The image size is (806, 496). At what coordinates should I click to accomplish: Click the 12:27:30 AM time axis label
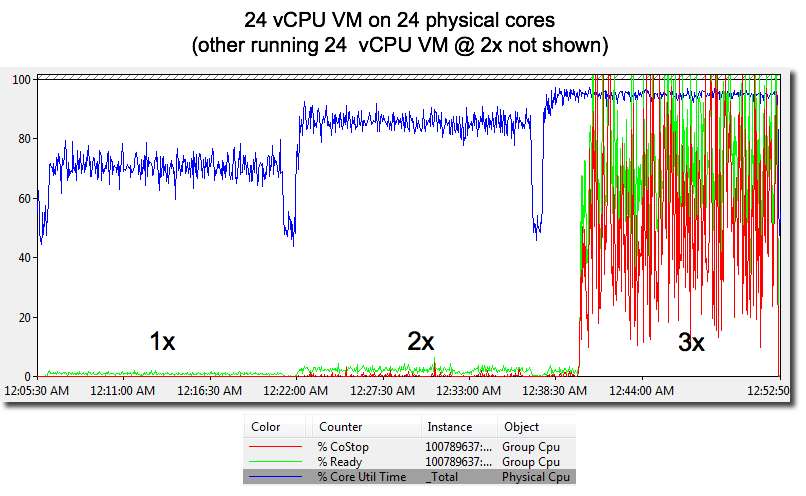[x=382, y=391]
